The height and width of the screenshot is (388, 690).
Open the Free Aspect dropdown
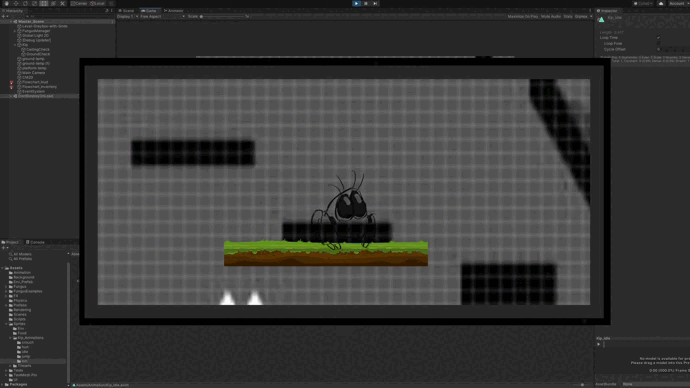[x=162, y=17]
